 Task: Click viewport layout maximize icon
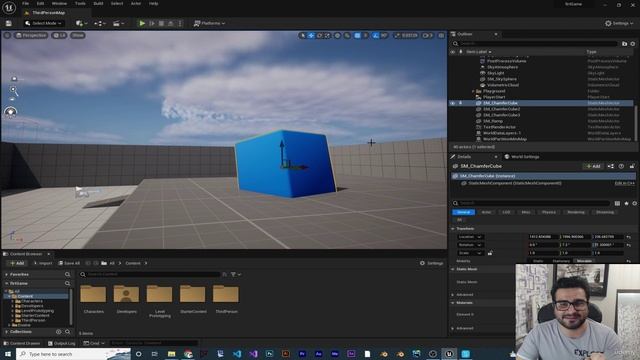441,36
